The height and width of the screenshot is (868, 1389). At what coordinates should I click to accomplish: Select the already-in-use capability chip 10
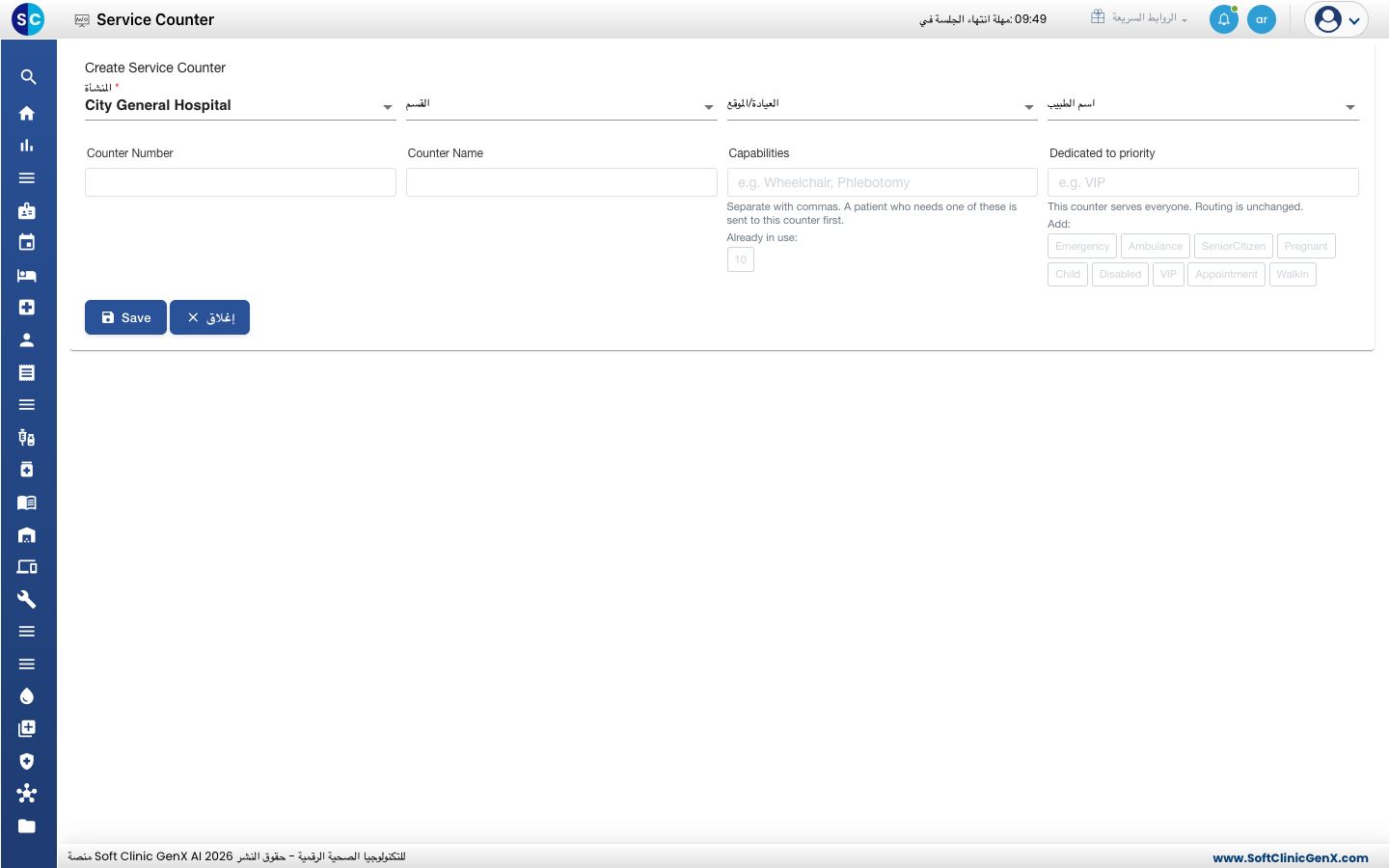pyautogui.click(x=741, y=259)
